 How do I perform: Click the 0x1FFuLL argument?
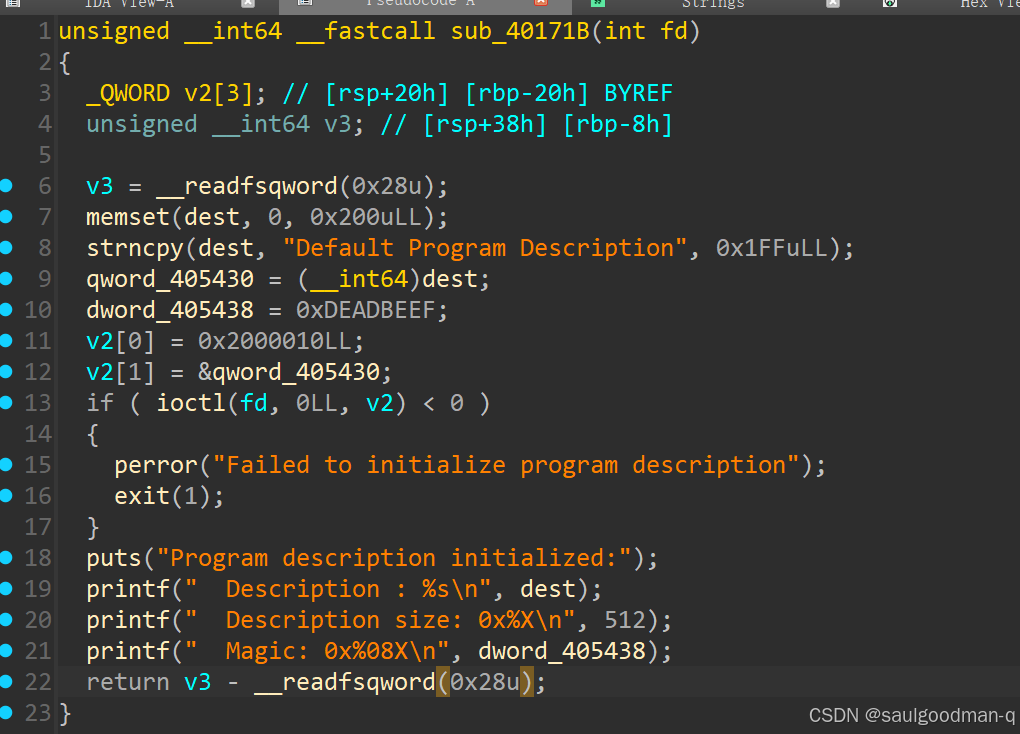(772, 248)
